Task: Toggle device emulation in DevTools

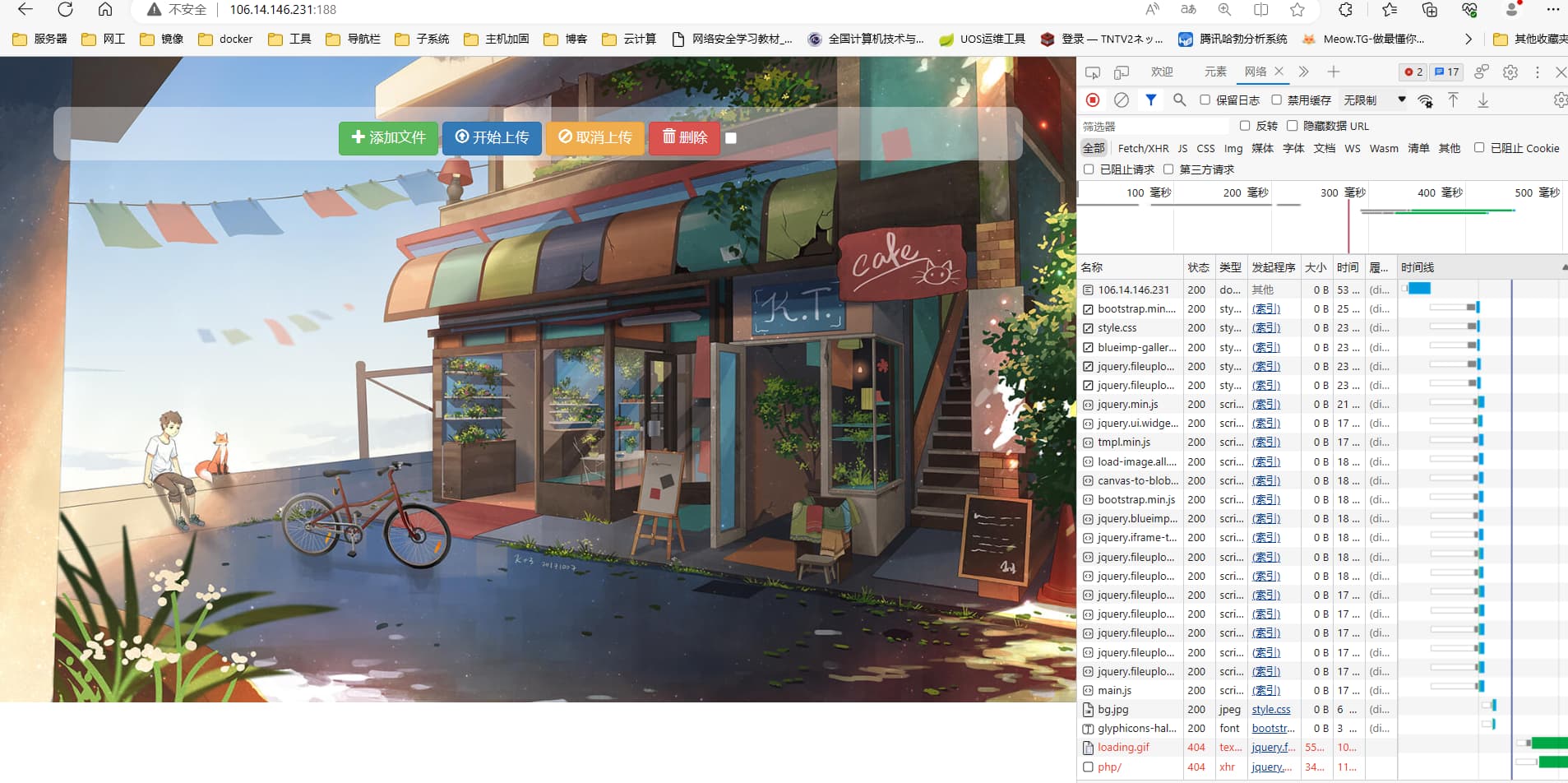Action: pos(1122,72)
